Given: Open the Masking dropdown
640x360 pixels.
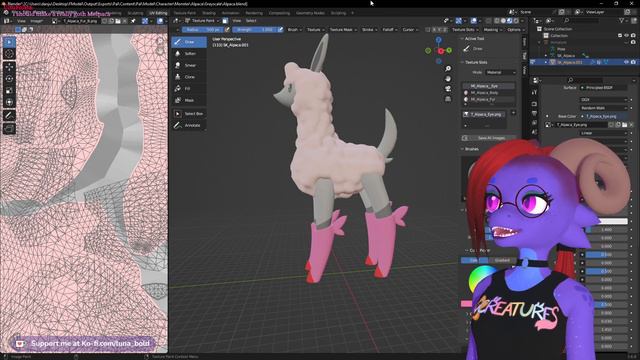Looking at the screenshot, I should tap(492, 30).
